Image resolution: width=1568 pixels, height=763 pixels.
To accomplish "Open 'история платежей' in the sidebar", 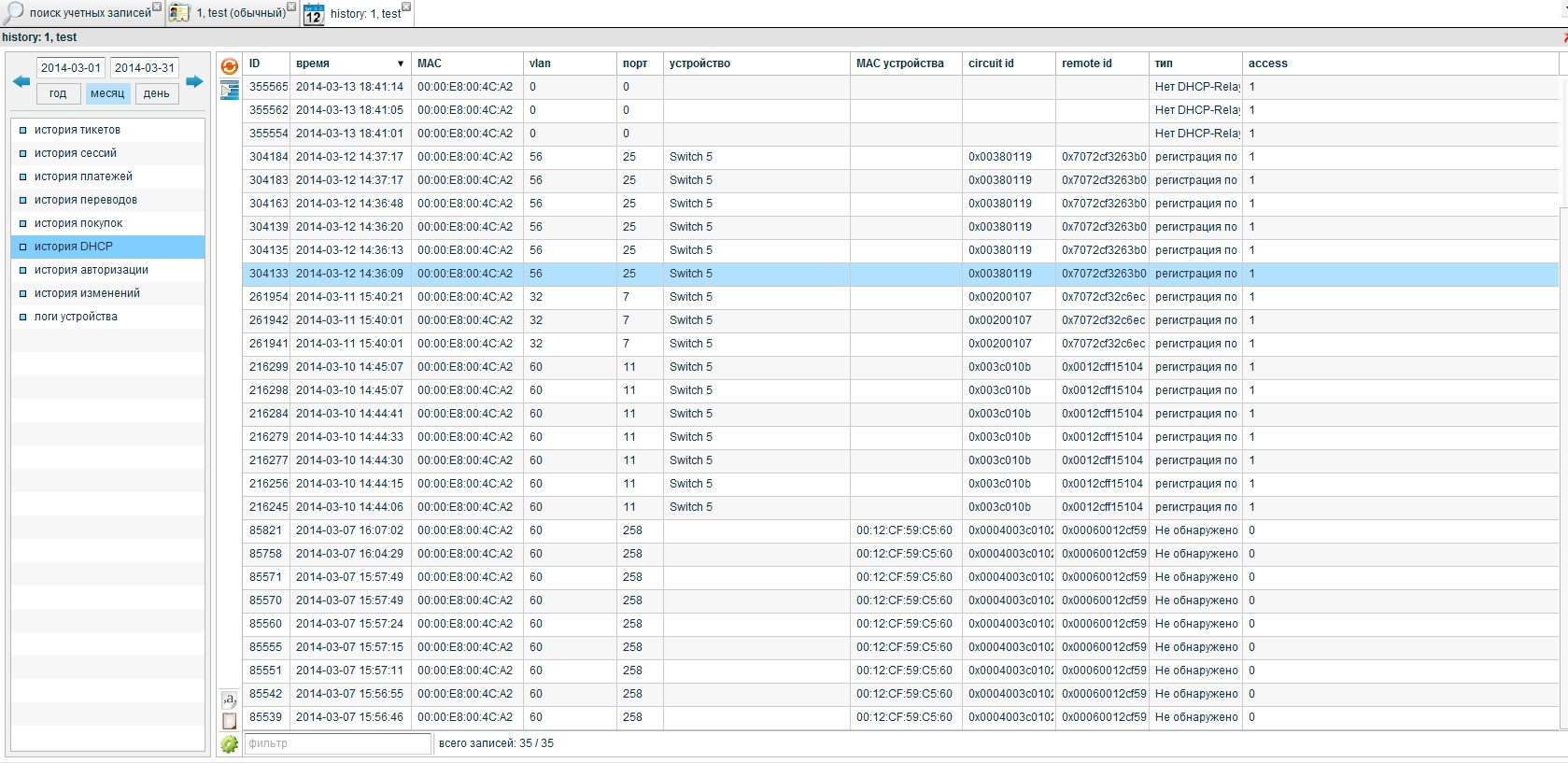I will [x=83, y=177].
